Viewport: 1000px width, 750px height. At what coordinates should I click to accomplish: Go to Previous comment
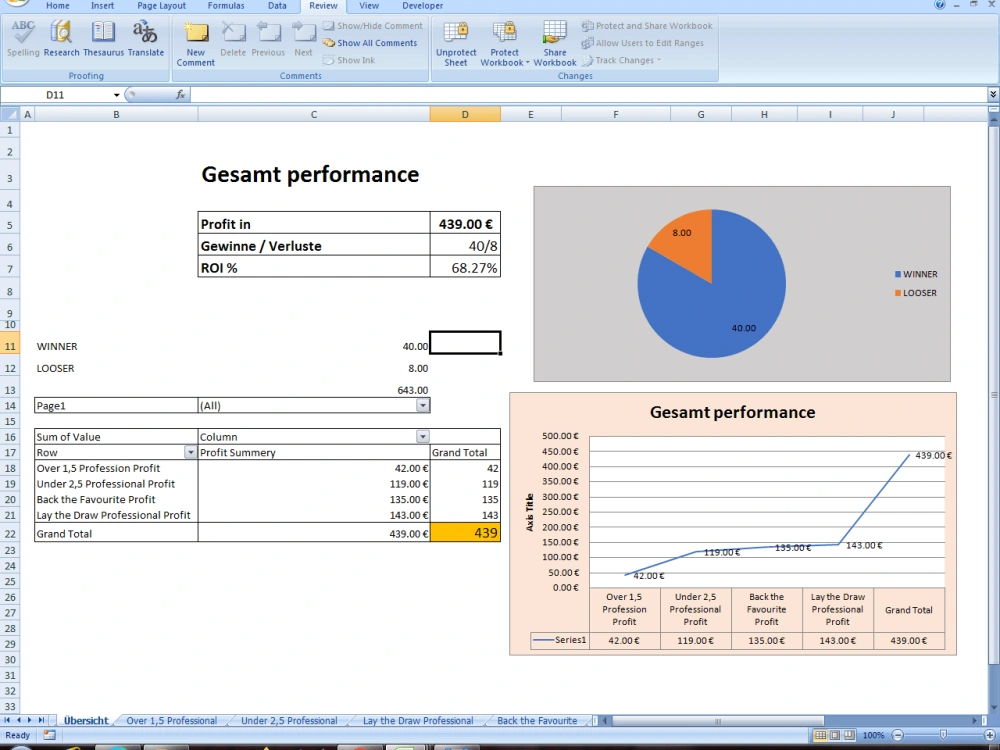click(268, 40)
